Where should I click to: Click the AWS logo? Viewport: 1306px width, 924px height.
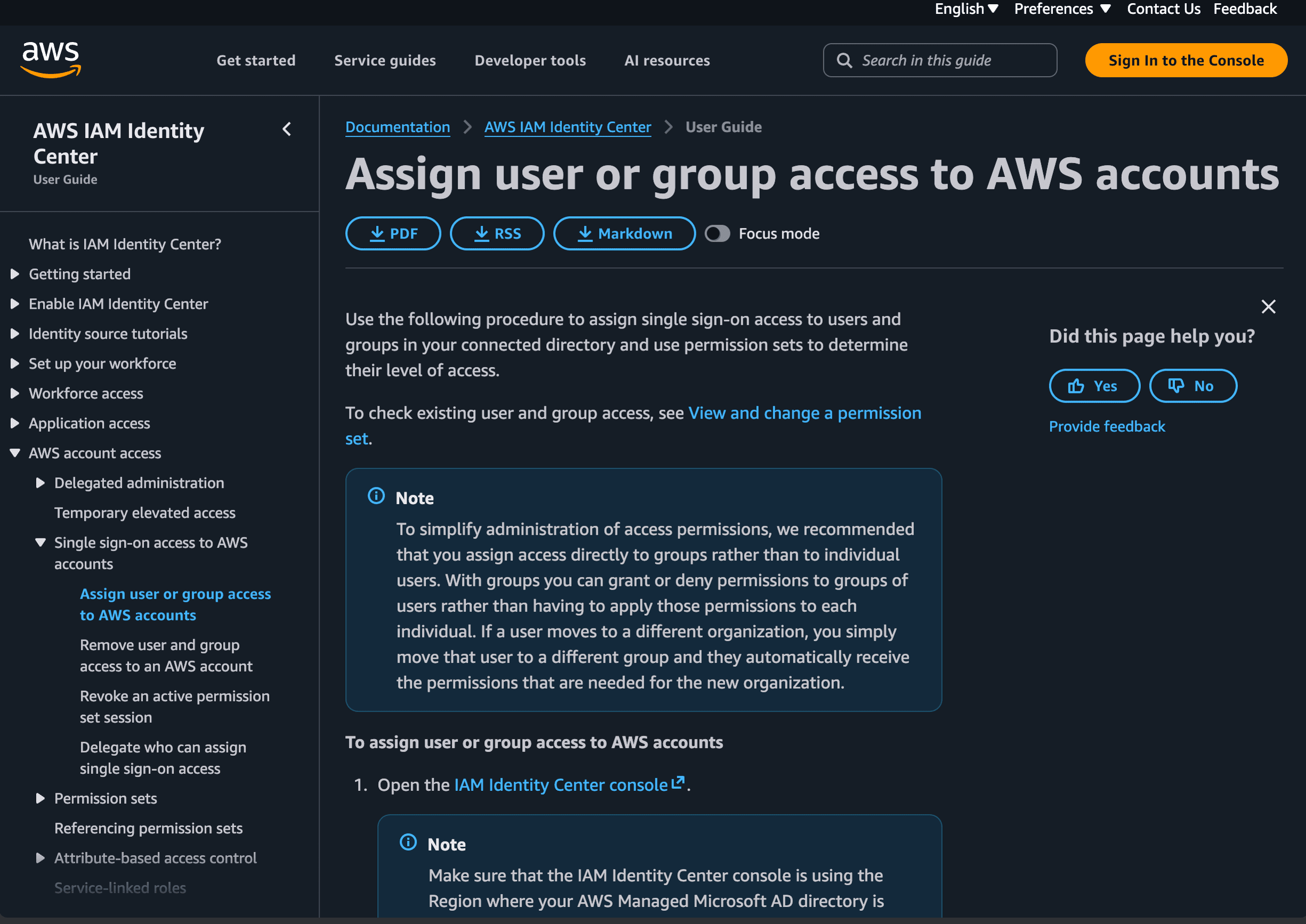coord(51,59)
